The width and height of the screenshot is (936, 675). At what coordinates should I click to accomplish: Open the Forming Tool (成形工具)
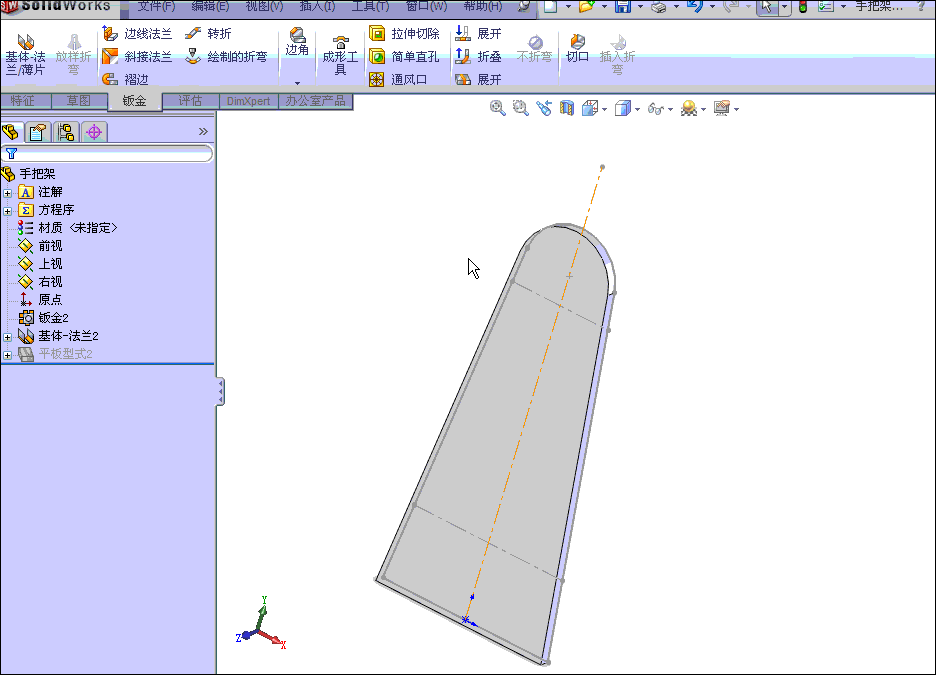pos(340,55)
